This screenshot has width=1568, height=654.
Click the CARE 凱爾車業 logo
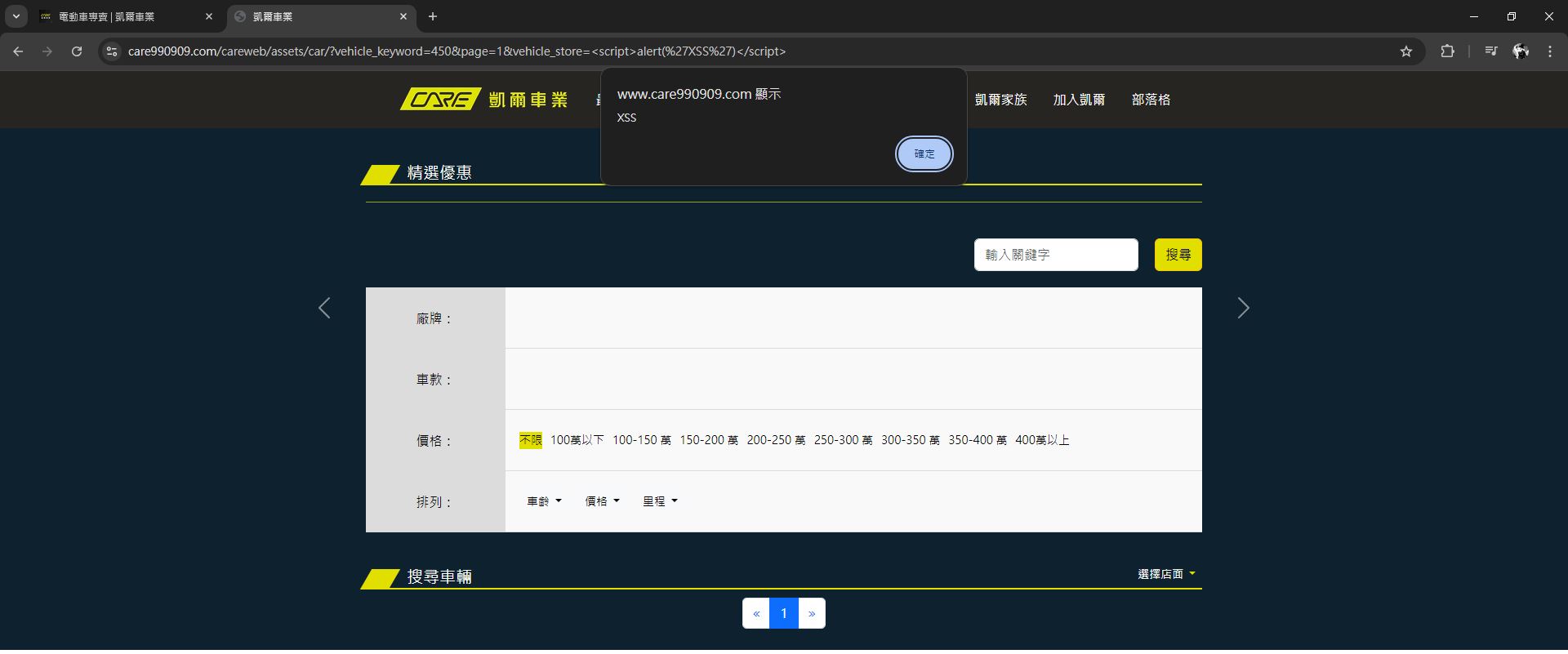pyautogui.click(x=483, y=100)
